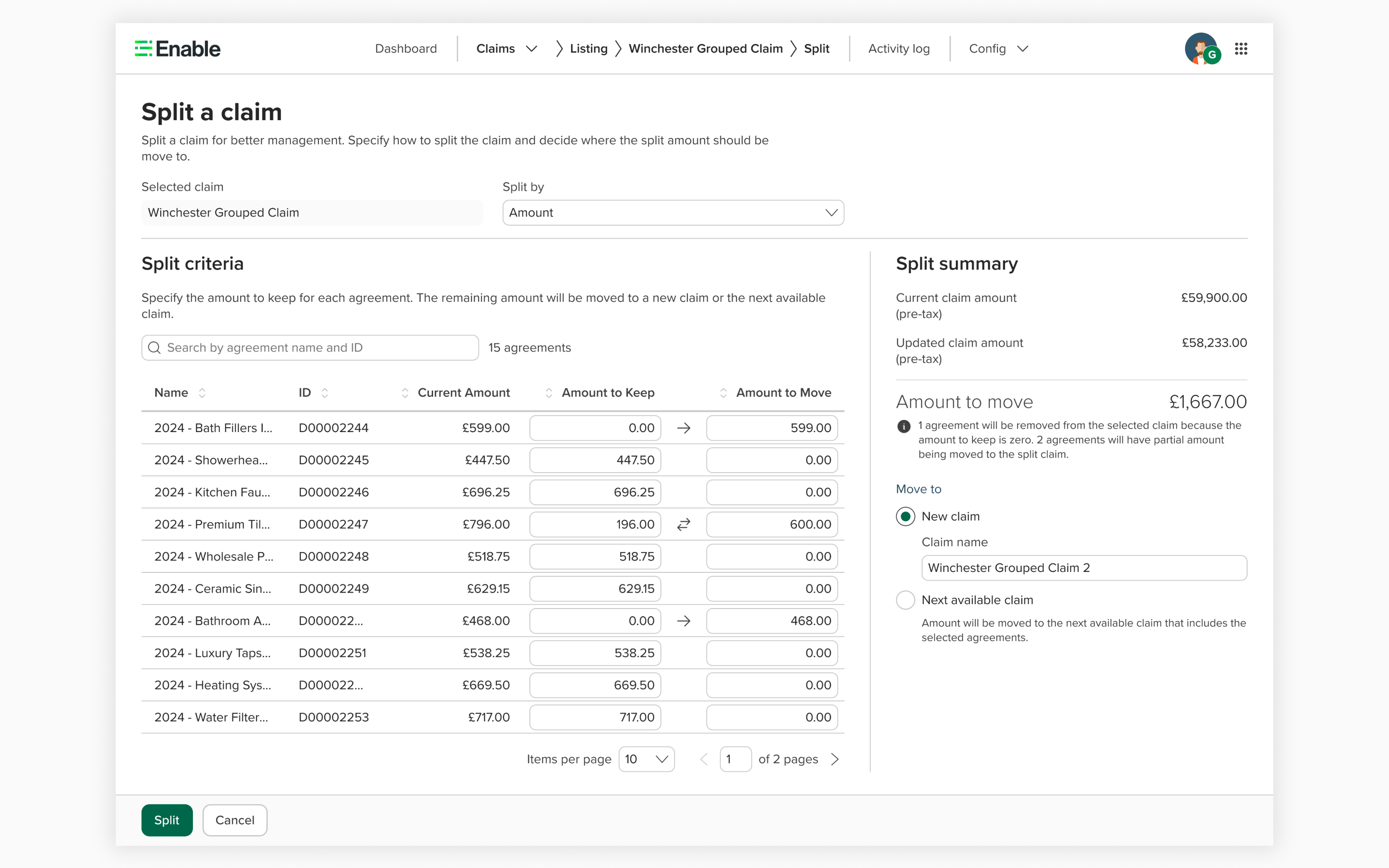
Task: Click the next page chevron in pagination
Action: (x=835, y=759)
